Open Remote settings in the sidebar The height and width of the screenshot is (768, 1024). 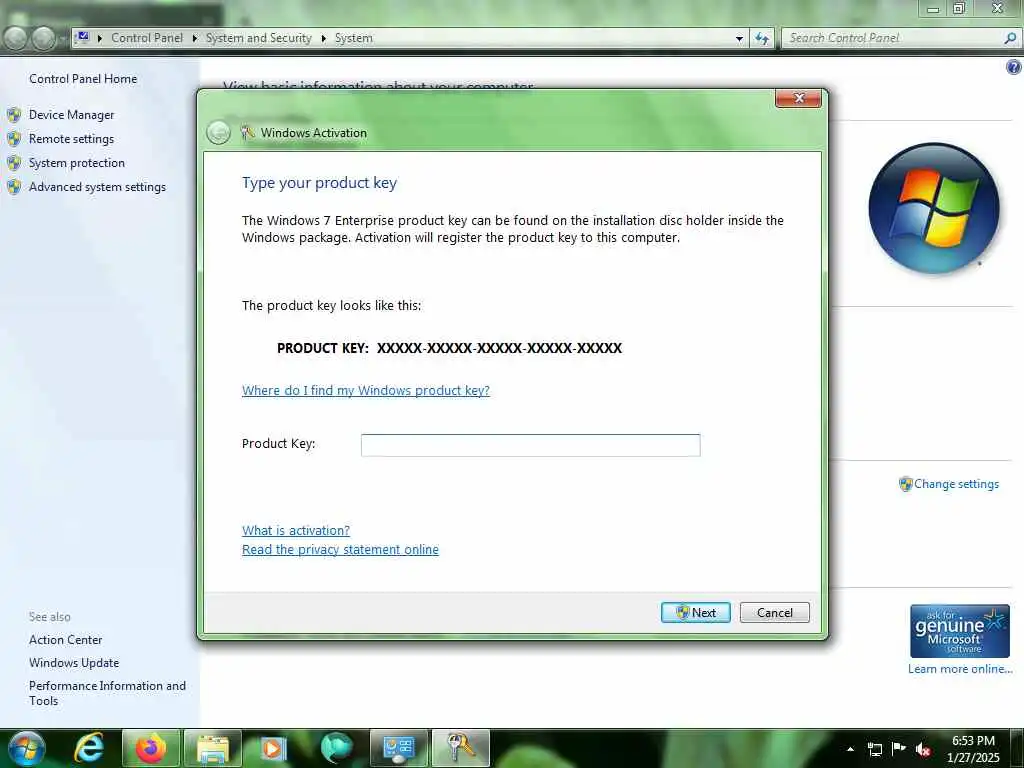(x=71, y=139)
